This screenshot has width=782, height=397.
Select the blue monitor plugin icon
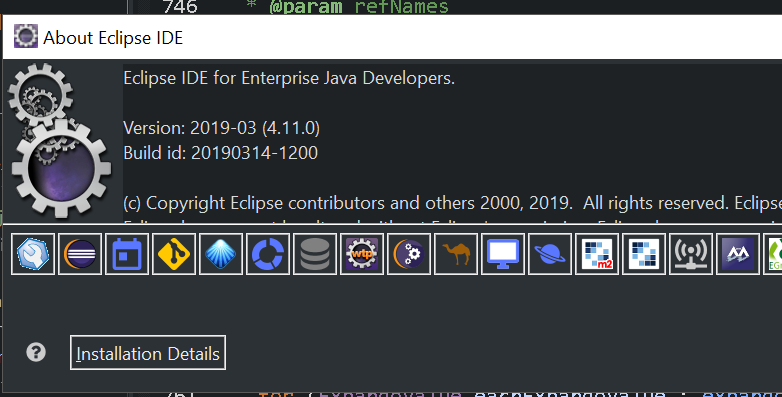(x=503, y=254)
